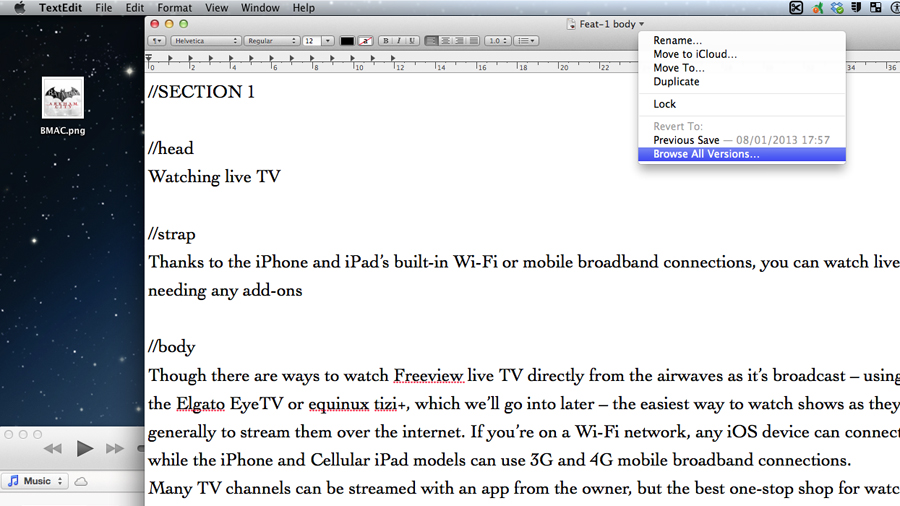
Task: Click the iTunes volume slider
Action: [141, 449]
